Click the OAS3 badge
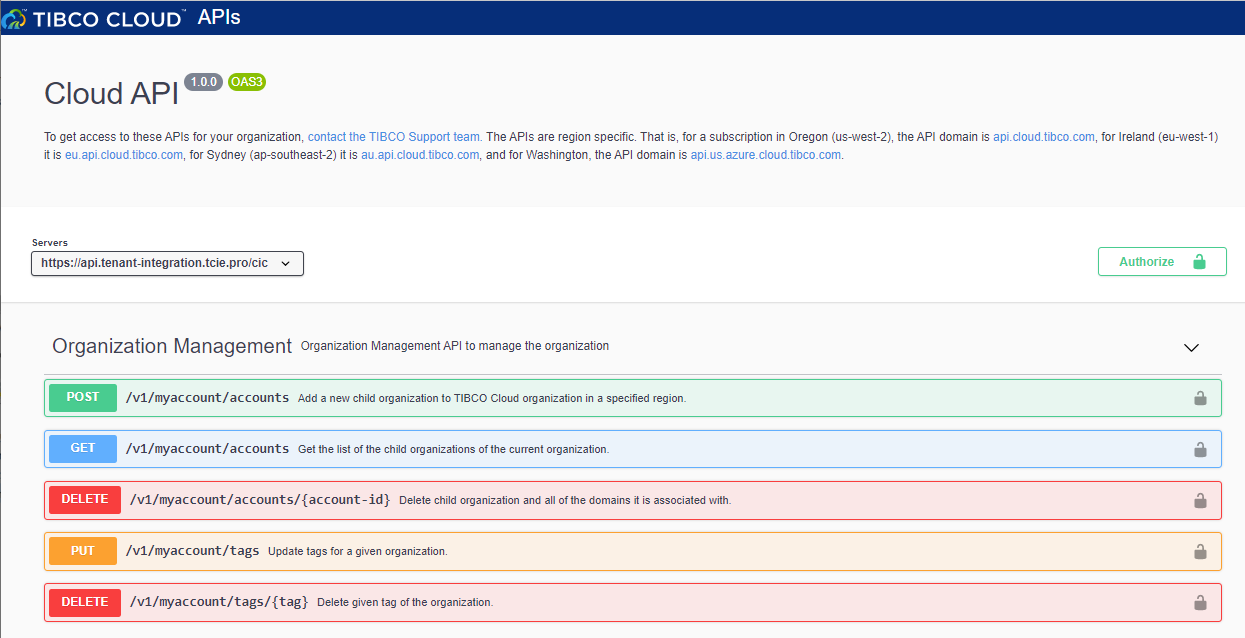Viewport: 1245px width, 638px height. (246, 82)
